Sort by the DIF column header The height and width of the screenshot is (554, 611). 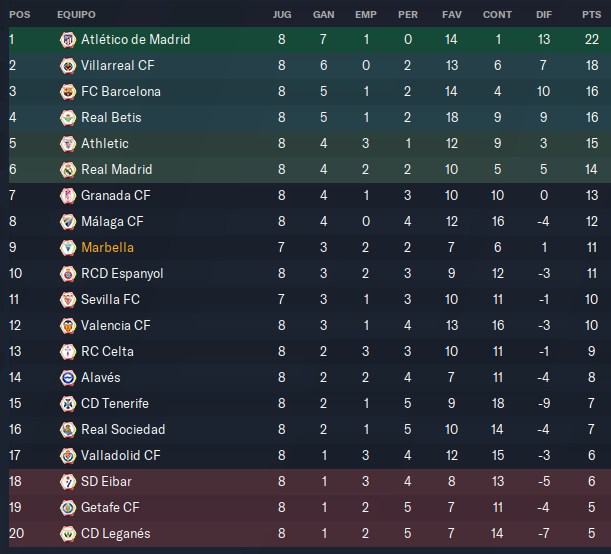tap(544, 15)
